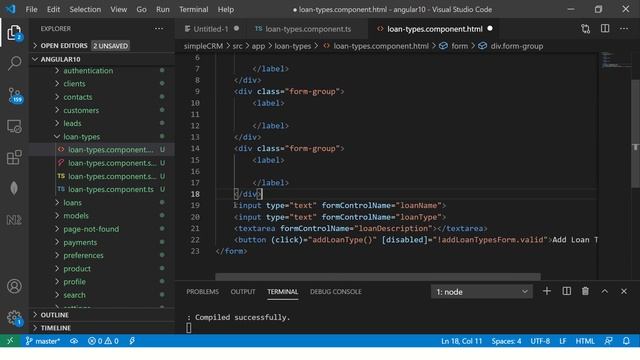Image resolution: width=640 pixels, height=360 pixels.
Task: Open the Extensions view in activity bar
Action: tap(14, 158)
